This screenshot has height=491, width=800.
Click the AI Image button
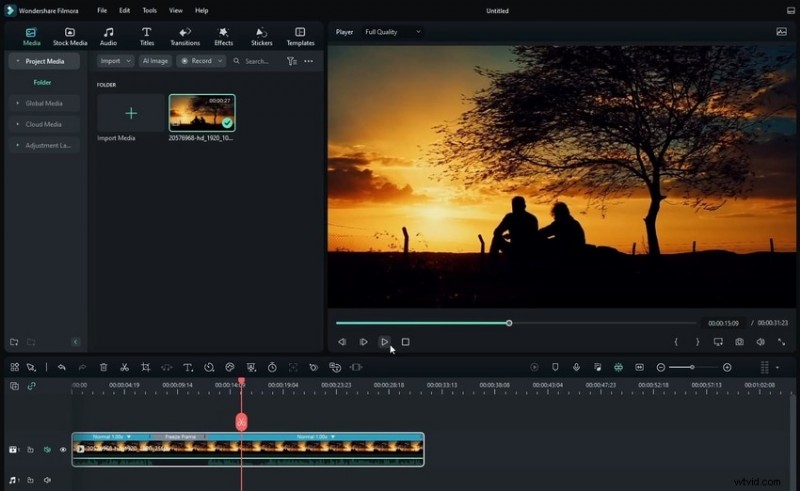[155, 61]
